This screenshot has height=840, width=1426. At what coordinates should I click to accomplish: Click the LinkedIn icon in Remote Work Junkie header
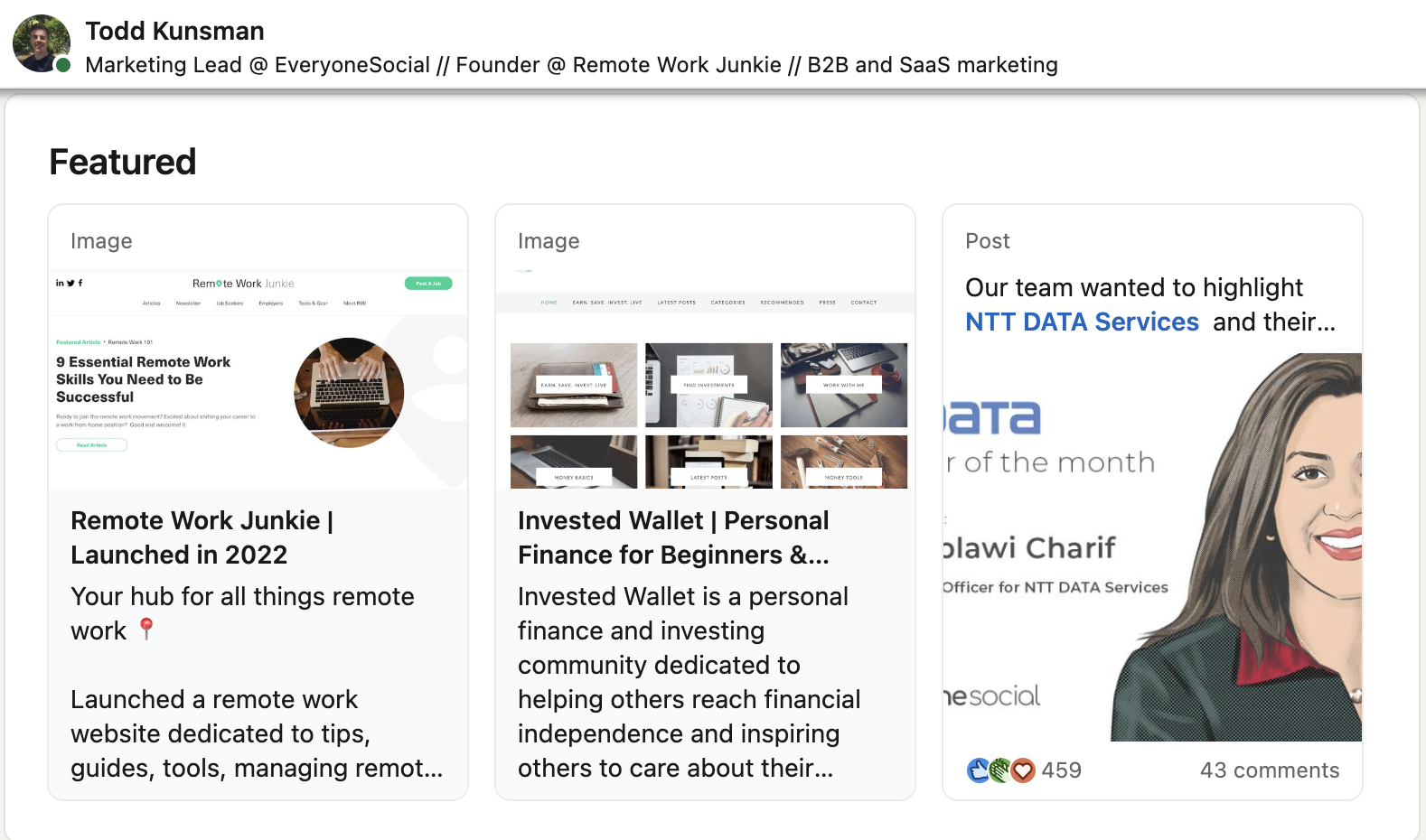click(x=59, y=283)
